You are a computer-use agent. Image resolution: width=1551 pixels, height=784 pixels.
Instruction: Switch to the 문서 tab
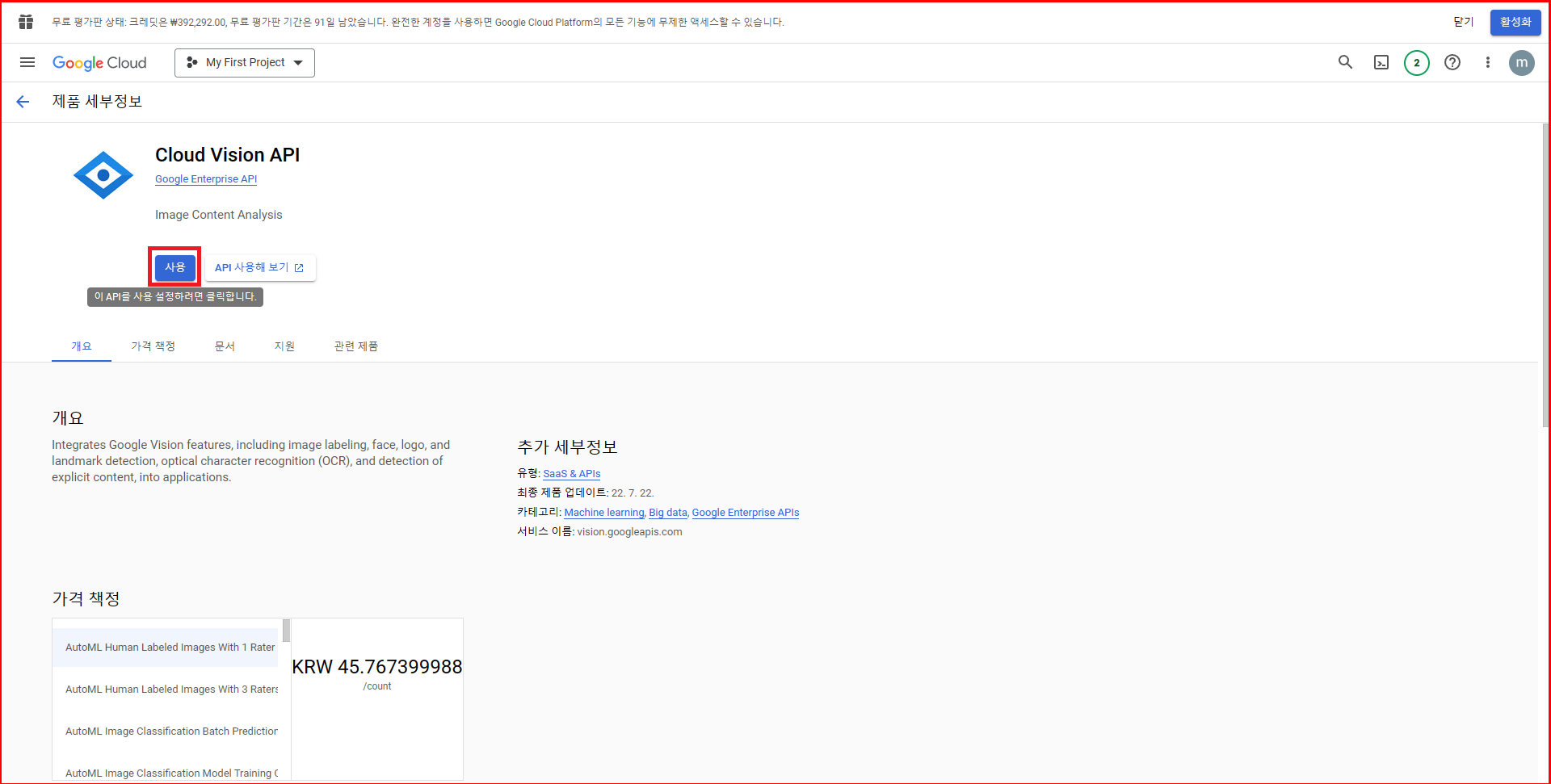coord(225,346)
